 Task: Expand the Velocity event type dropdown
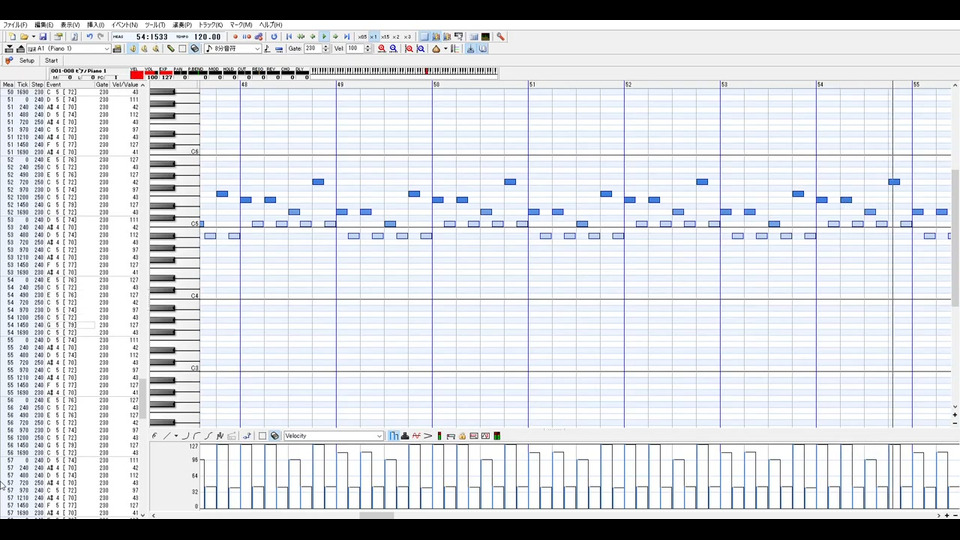pyautogui.click(x=379, y=436)
